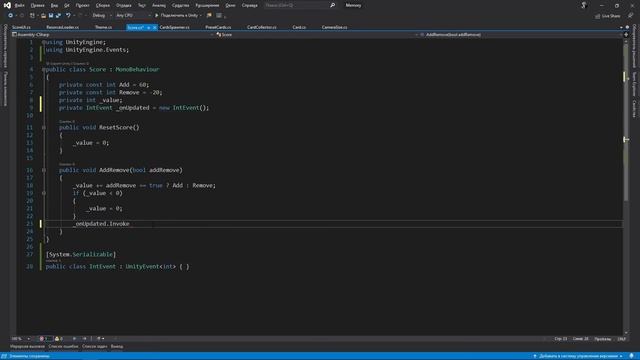Switch to the ResourceLoader.cs tab

tap(62, 27)
